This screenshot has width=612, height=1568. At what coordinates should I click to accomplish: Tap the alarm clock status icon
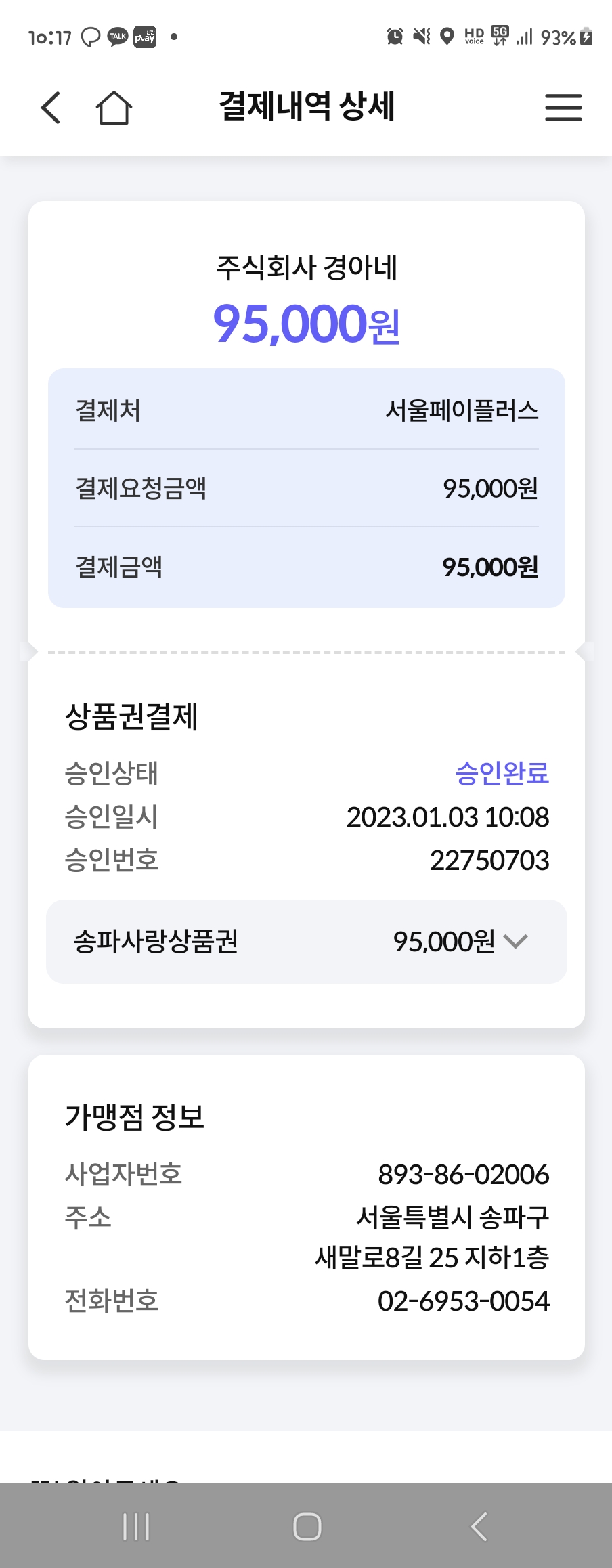[x=395, y=37]
